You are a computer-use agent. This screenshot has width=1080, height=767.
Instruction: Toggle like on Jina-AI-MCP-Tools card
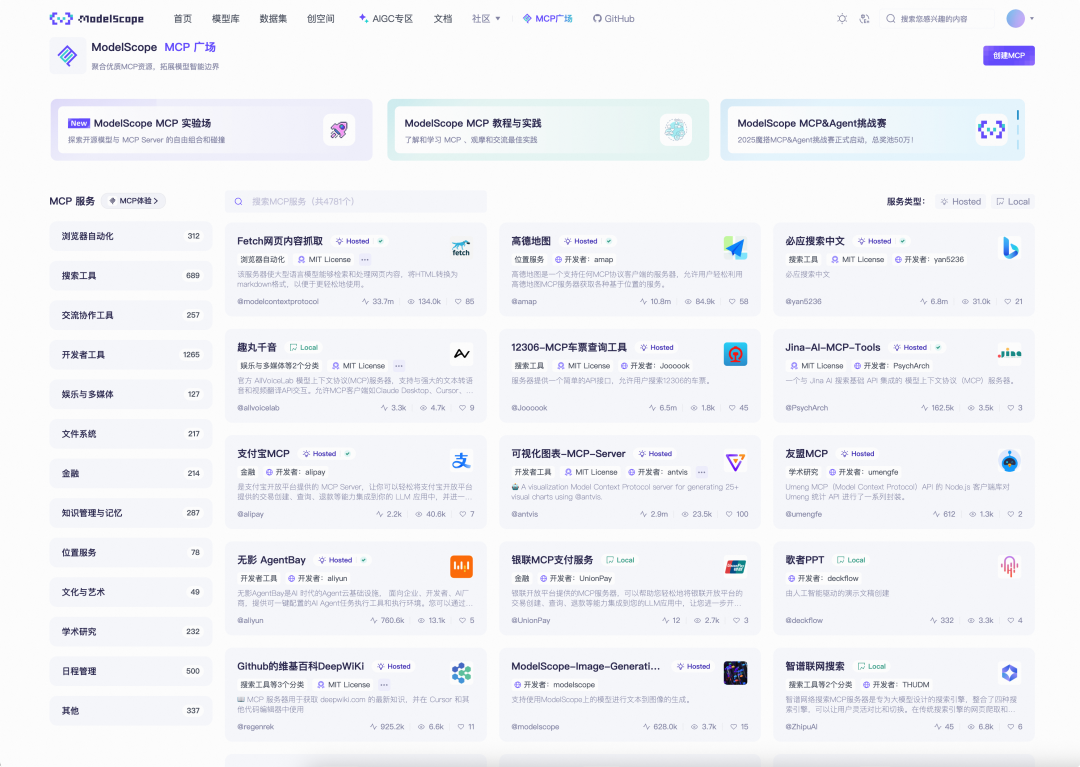pyautogui.click(x=1010, y=408)
